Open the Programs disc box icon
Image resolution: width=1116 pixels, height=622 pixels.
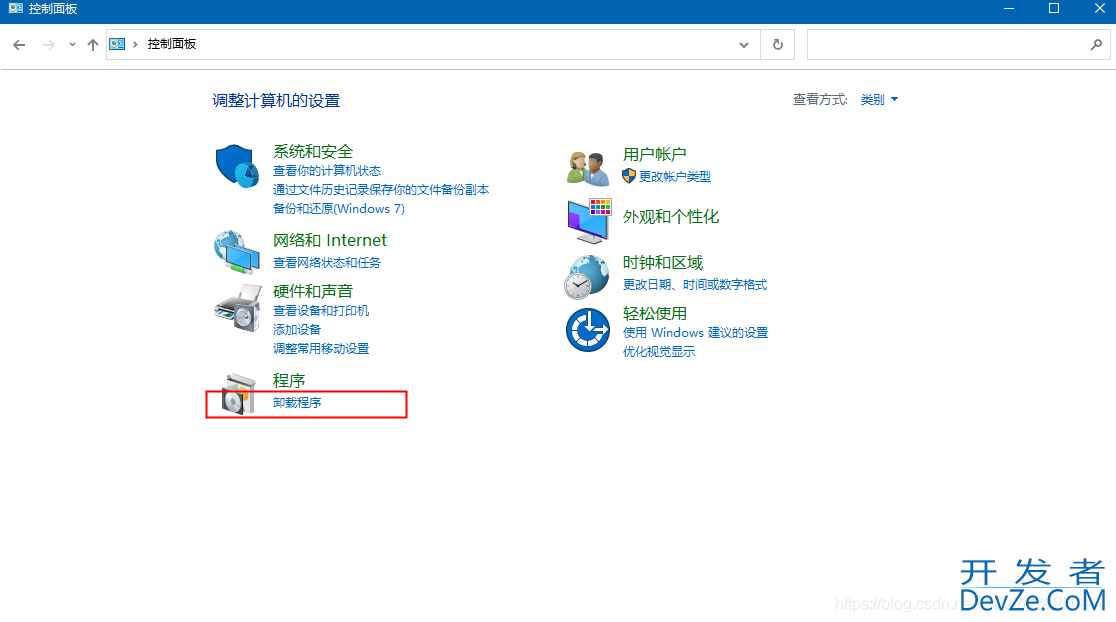[238, 394]
